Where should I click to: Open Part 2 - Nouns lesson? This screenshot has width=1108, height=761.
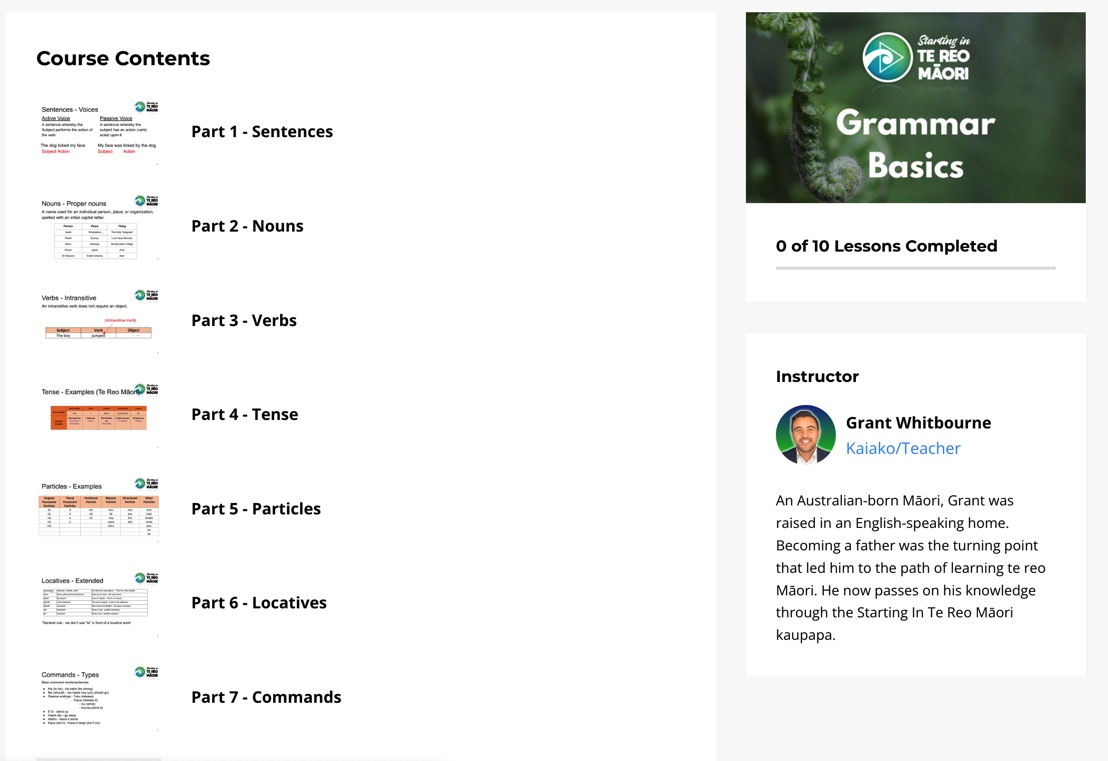point(247,226)
